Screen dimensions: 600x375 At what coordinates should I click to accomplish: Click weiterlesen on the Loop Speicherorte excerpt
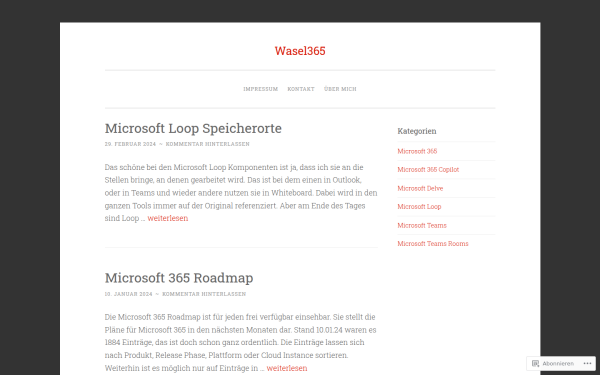point(168,218)
